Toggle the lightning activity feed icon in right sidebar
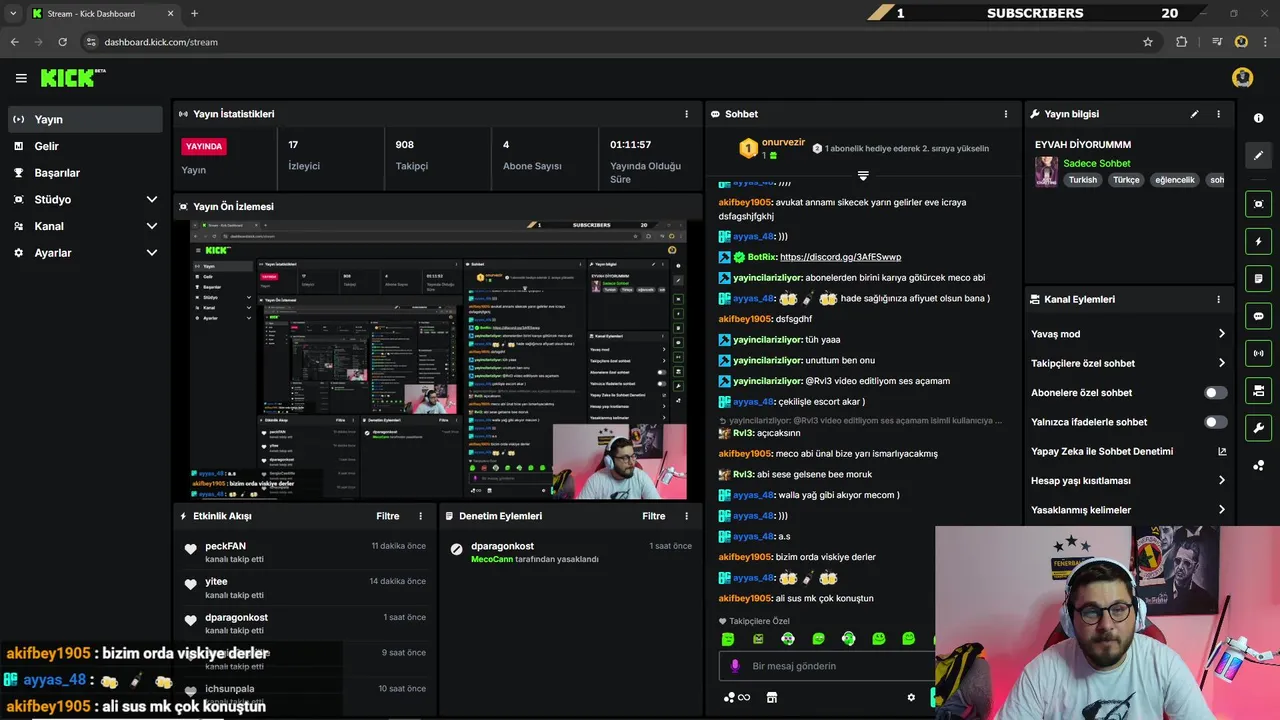 tap(1258, 241)
